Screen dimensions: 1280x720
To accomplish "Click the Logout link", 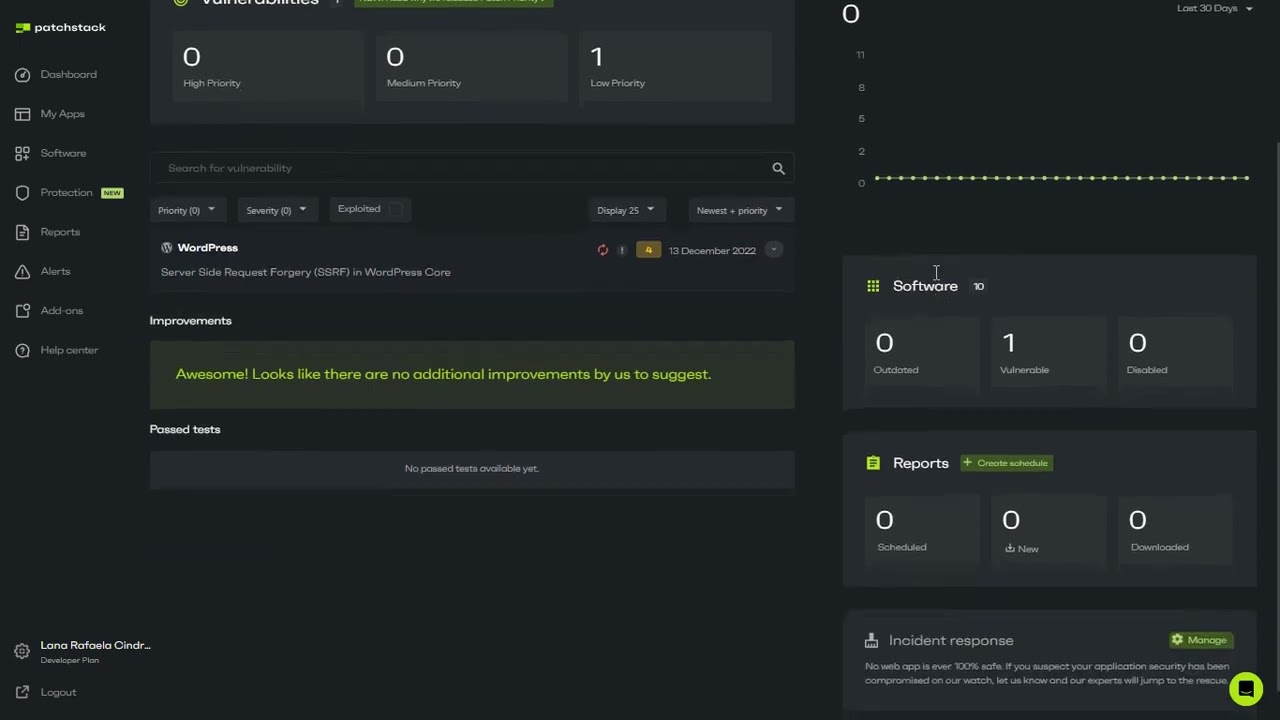I will 58,692.
